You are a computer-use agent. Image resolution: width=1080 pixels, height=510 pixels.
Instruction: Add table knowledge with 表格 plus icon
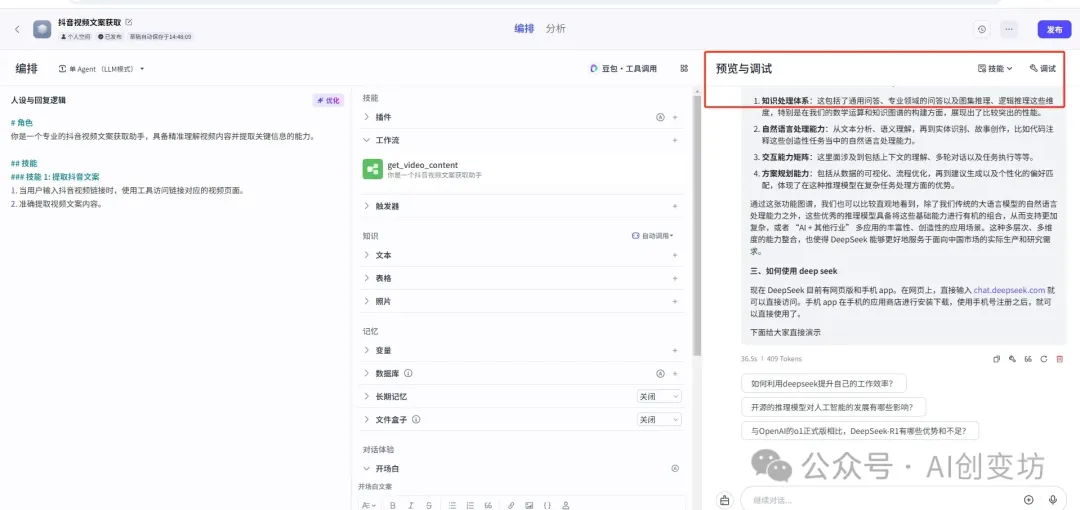[675, 278]
